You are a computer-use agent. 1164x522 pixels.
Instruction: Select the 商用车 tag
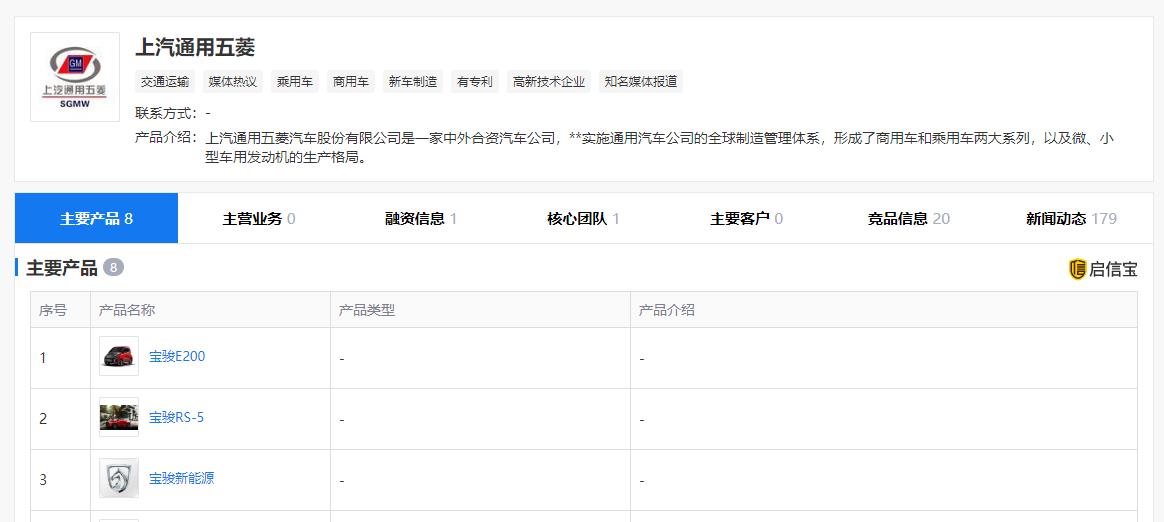coord(351,82)
